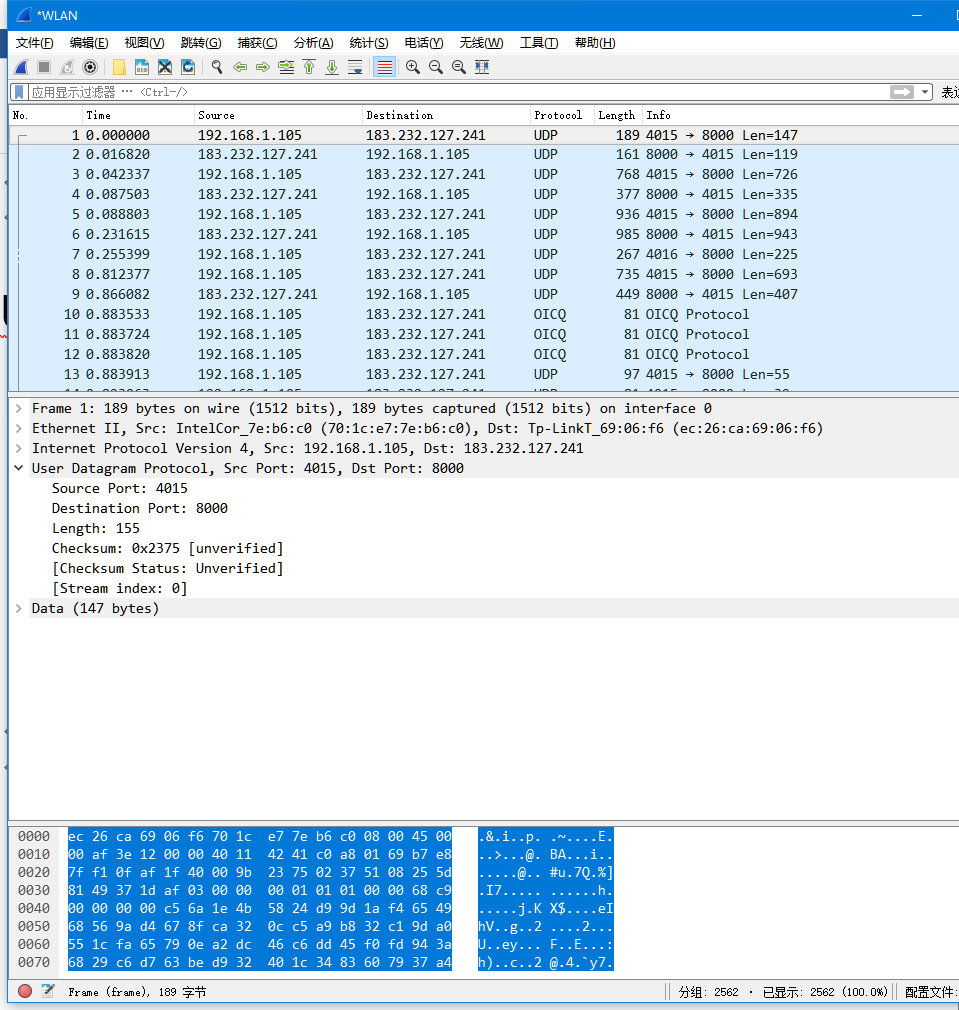Go to the first packet using toolbar icon

click(x=309, y=67)
